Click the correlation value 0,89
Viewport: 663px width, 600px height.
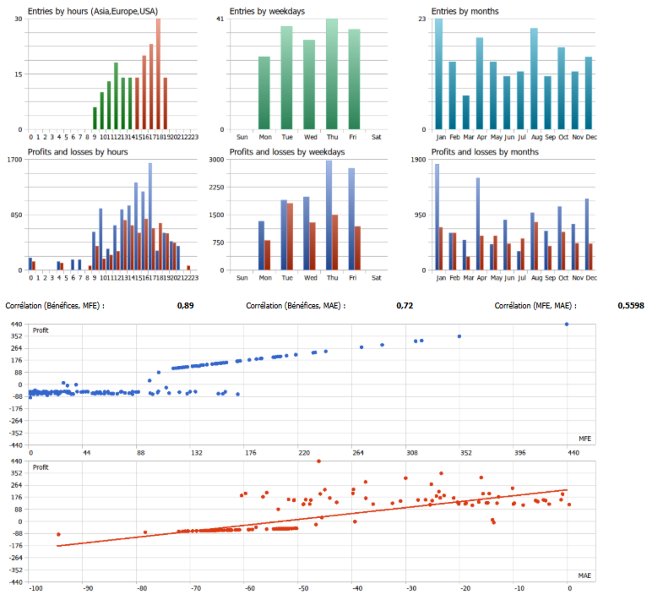click(x=186, y=306)
